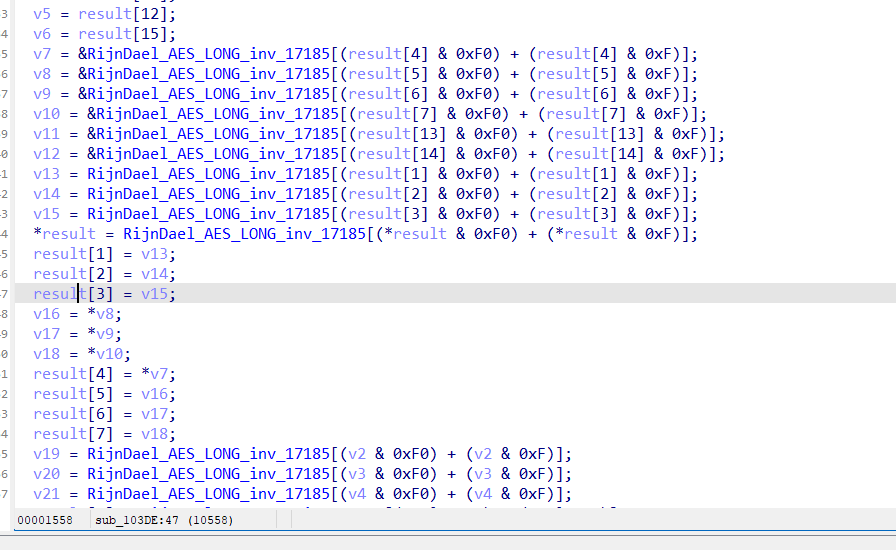Click variable v10 at its table address assignment
This screenshot has height=550, width=896.
point(46,114)
